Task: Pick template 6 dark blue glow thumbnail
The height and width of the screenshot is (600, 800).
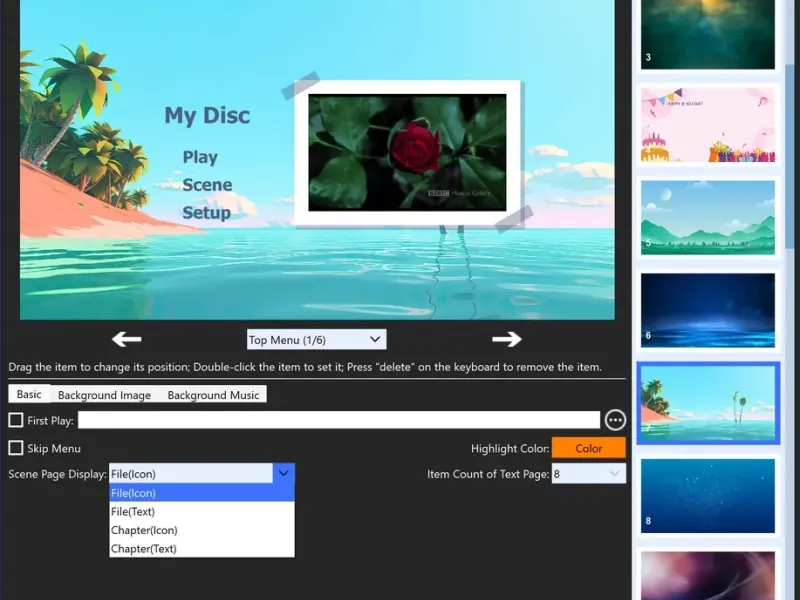Action: (x=708, y=310)
